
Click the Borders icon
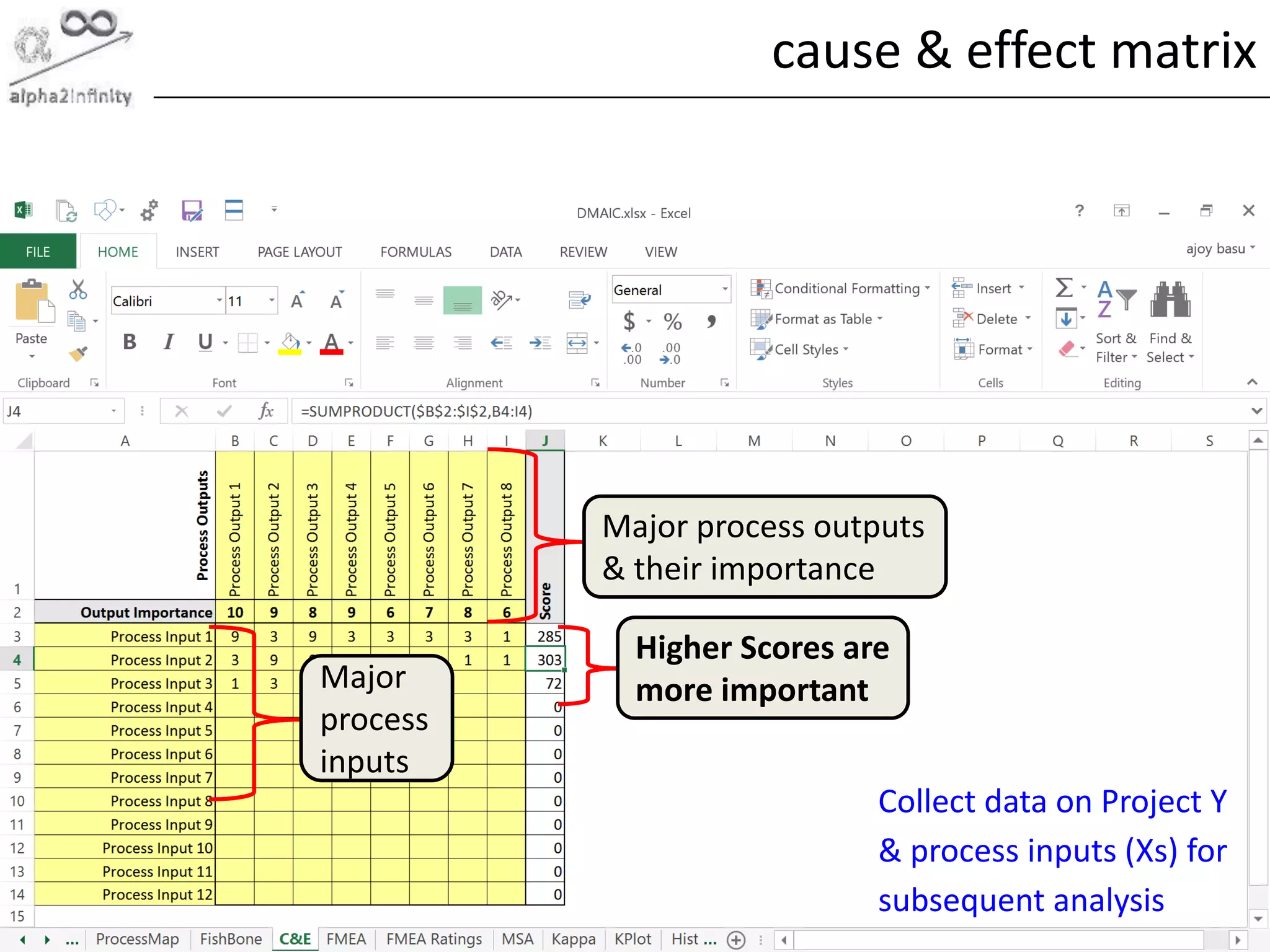click(x=247, y=343)
